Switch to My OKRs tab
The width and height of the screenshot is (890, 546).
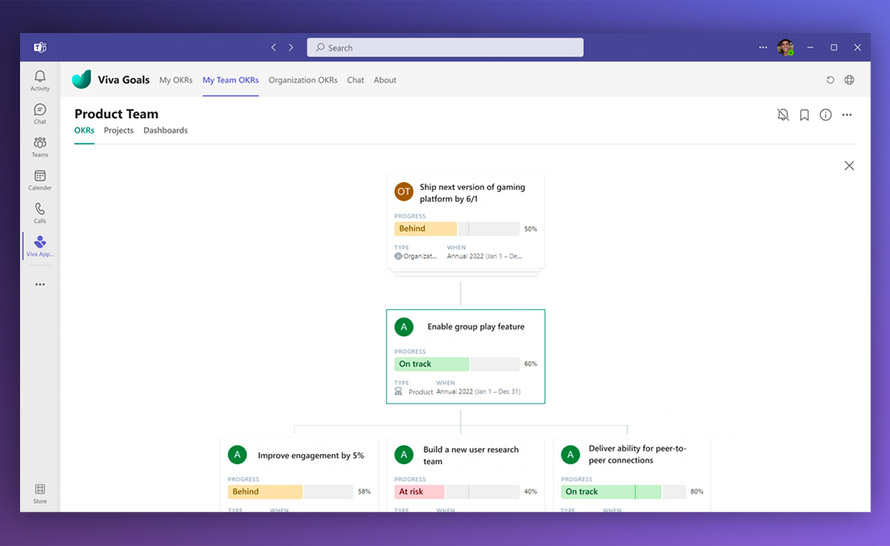click(175, 80)
